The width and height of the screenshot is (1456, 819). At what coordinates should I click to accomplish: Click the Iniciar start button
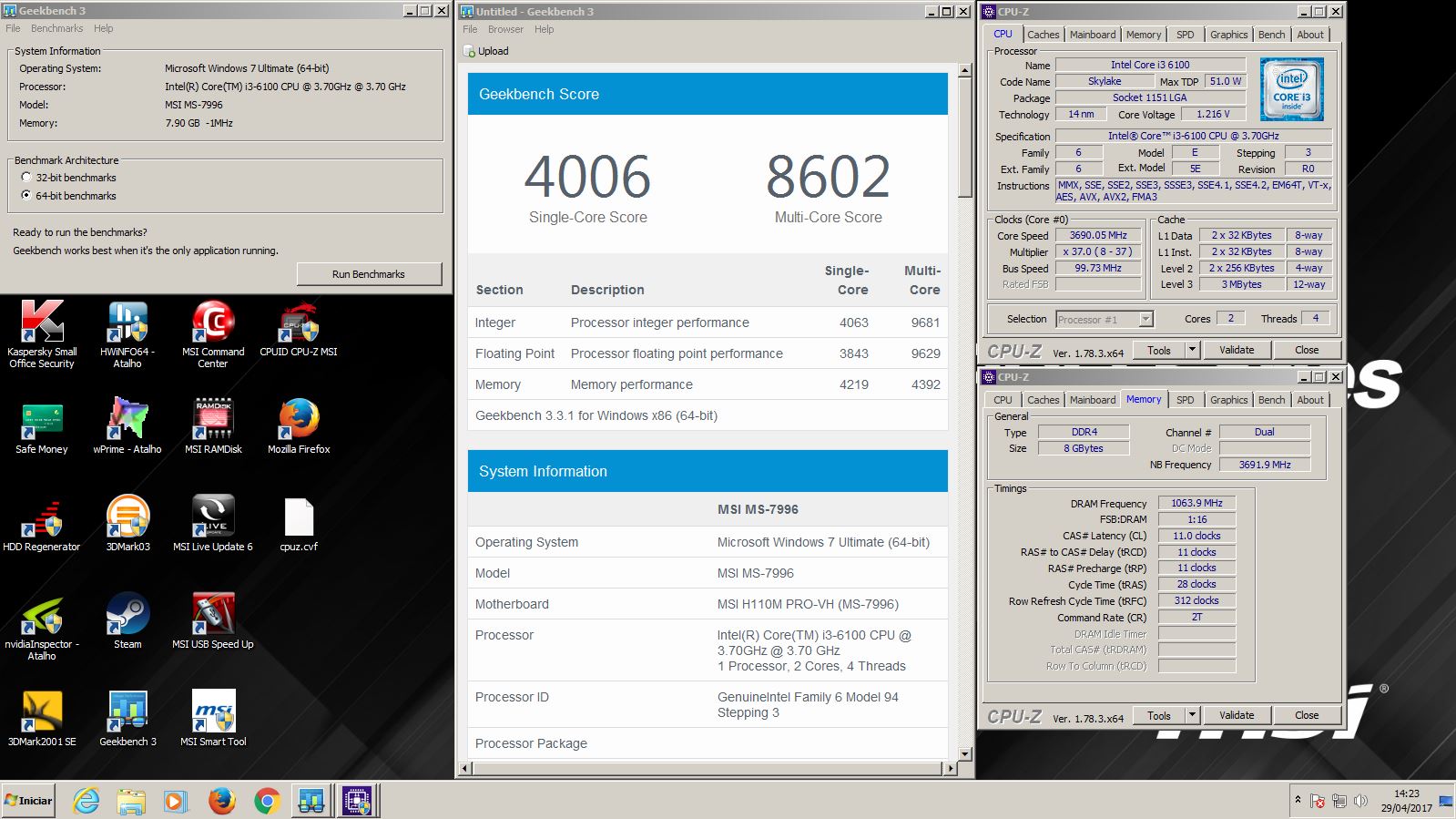(28, 801)
